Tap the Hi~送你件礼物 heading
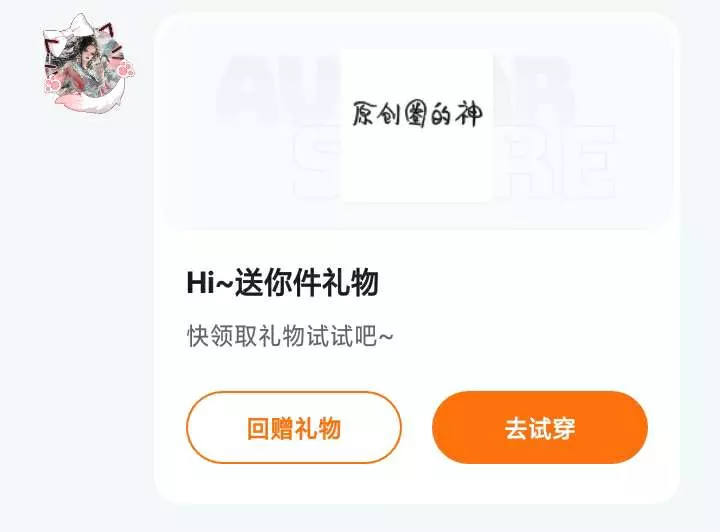720x532 pixels. [x=282, y=282]
